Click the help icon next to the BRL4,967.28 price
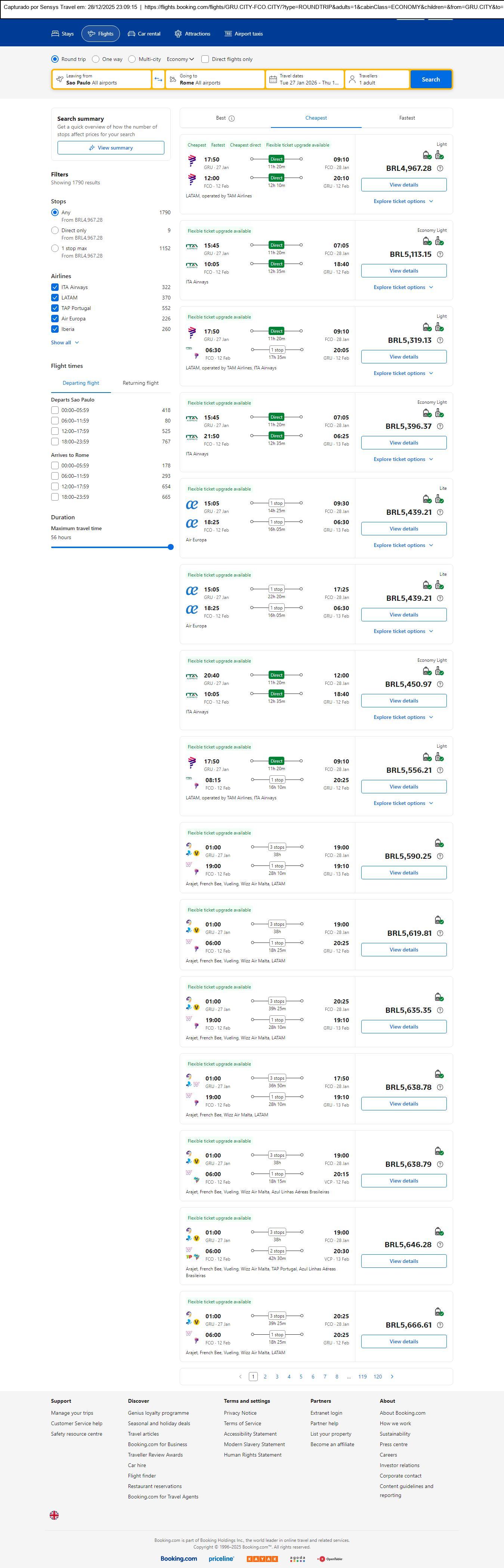 440,169
